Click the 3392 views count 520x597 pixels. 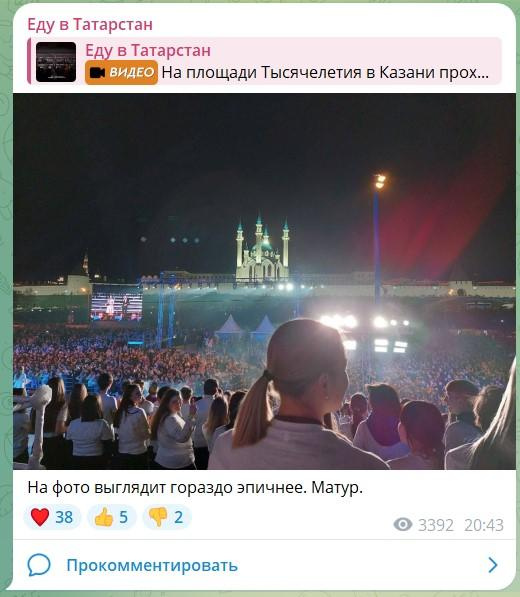coord(436,525)
